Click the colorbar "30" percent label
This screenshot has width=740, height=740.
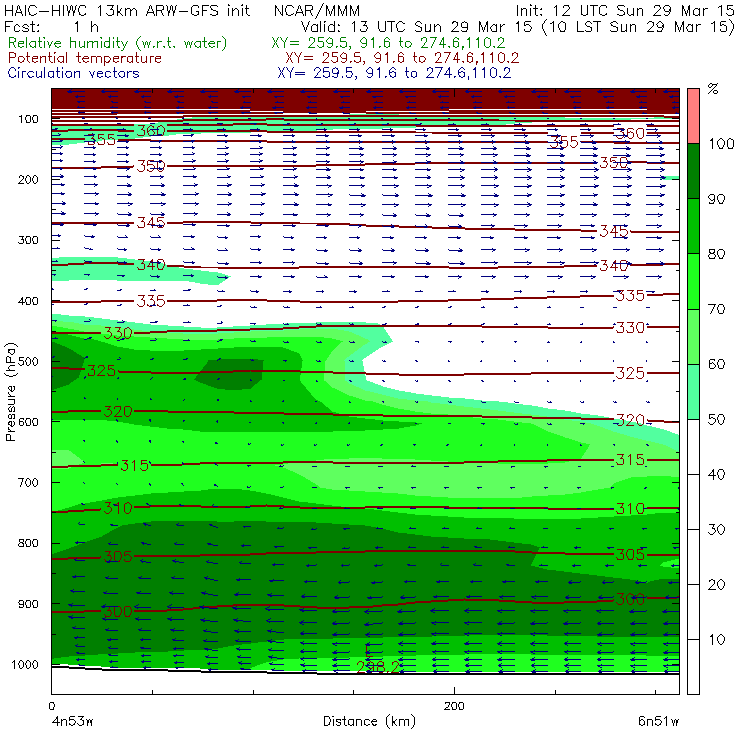point(716,530)
